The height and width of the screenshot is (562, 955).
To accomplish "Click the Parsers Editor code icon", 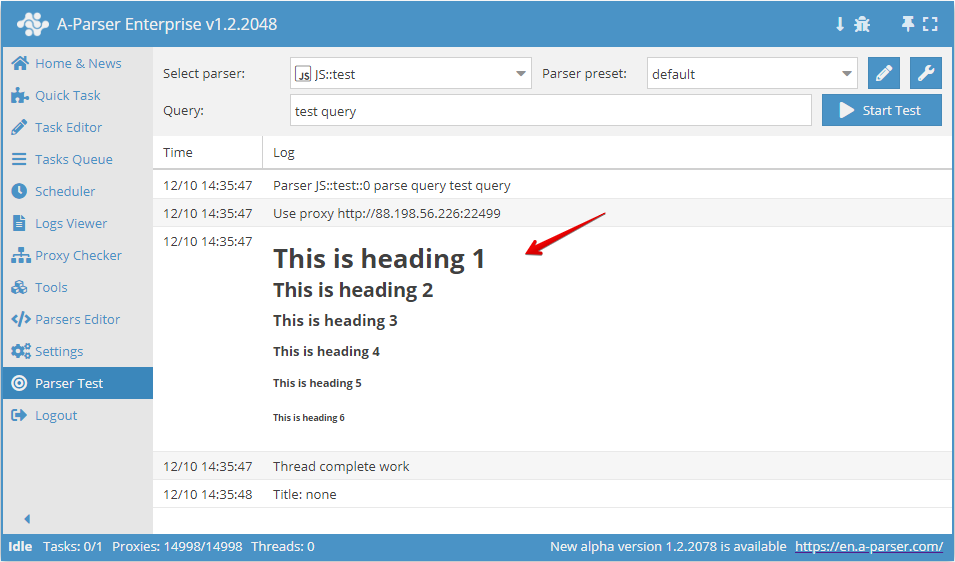I will tap(19, 319).
